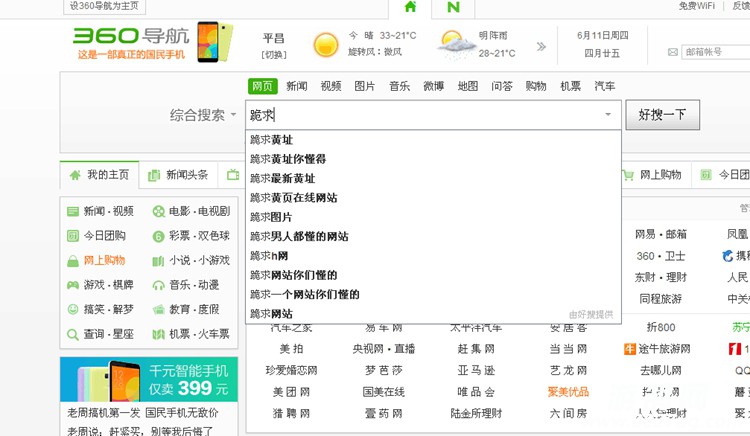Click the 查询·星座 magnifier icon
This screenshot has height=436, width=750.
coord(73,334)
